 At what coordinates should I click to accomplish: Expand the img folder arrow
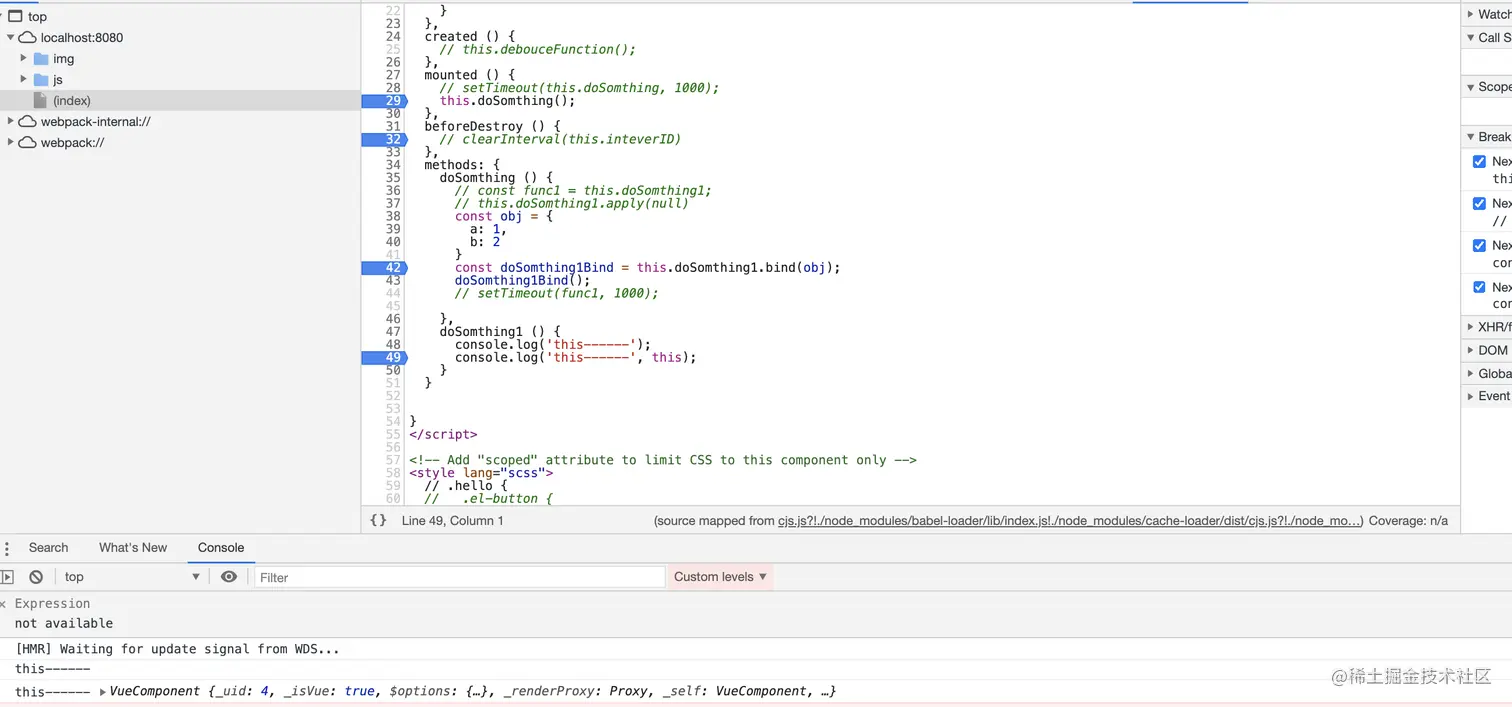coord(24,59)
